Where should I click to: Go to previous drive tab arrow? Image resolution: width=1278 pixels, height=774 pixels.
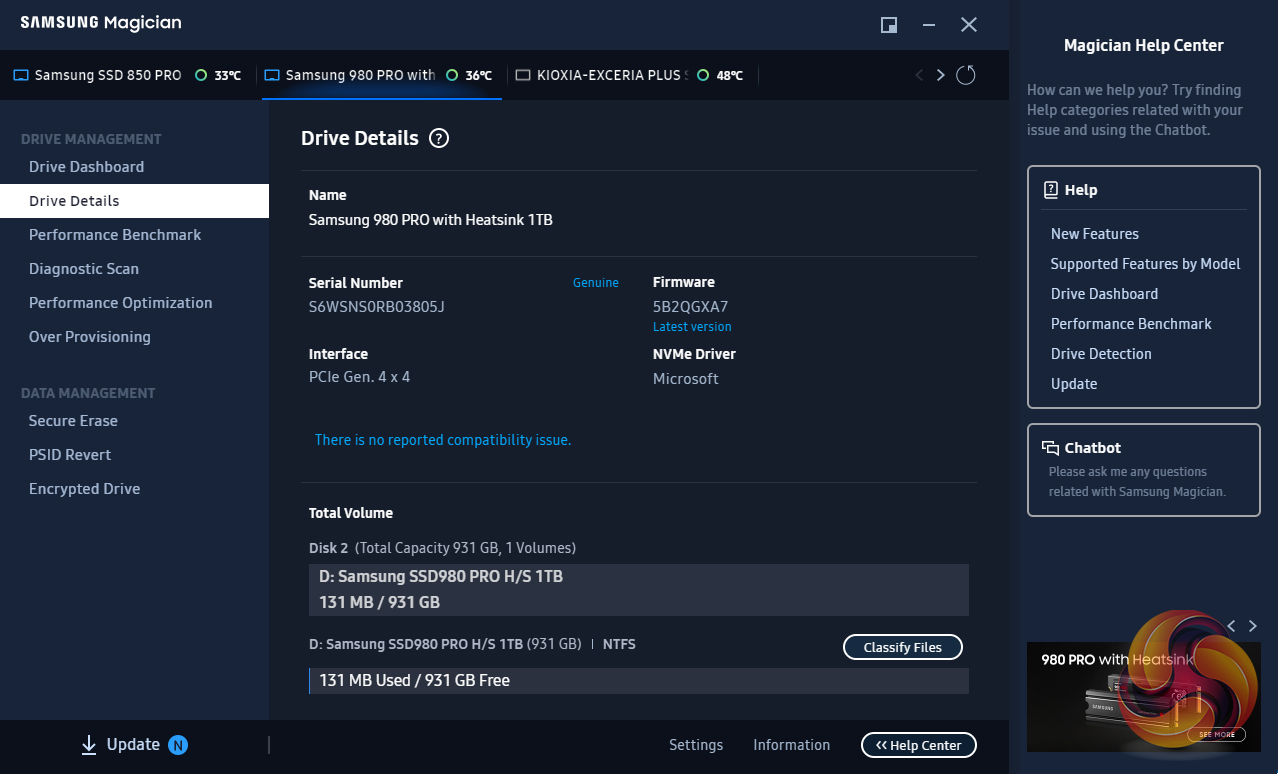point(920,75)
